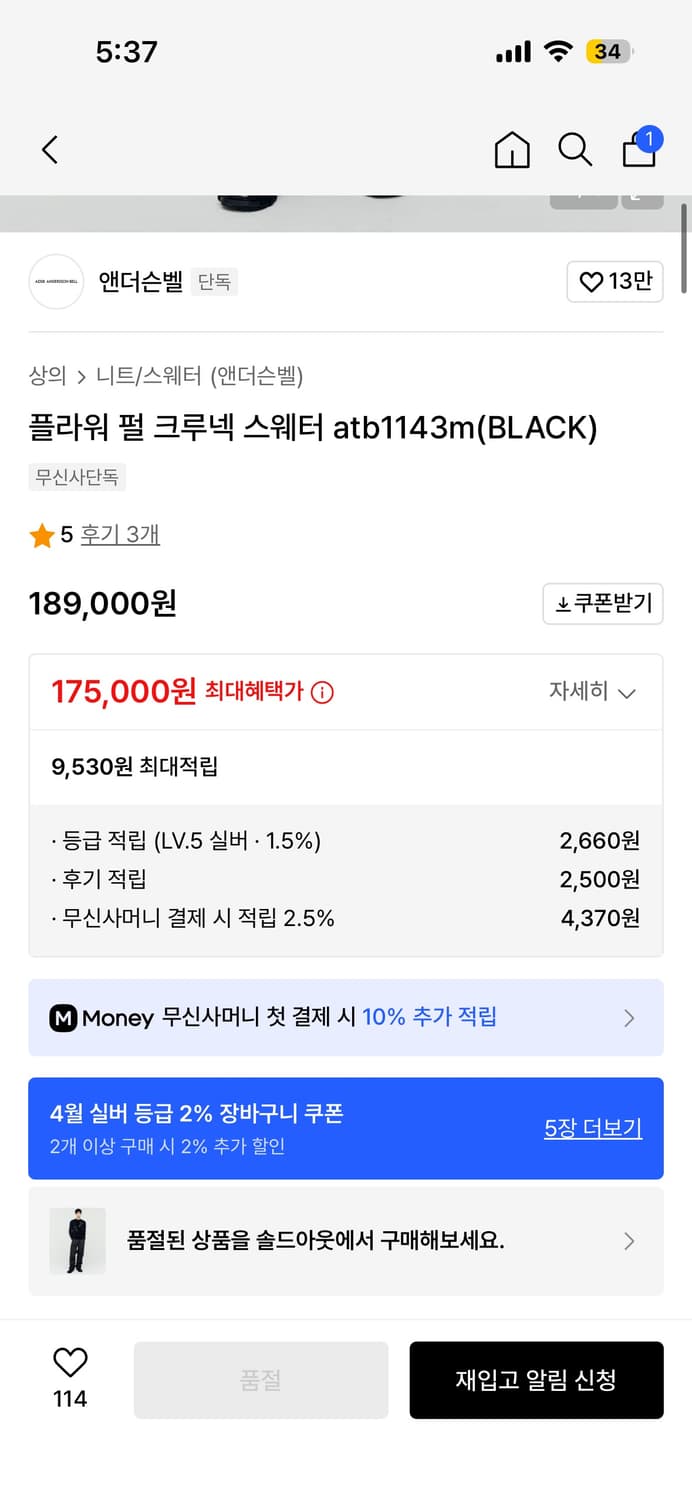This screenshot has width=692, height=1500.
Task: Tap 재입고 알림 신청 restock alert button
Action: coord(536,1380)
